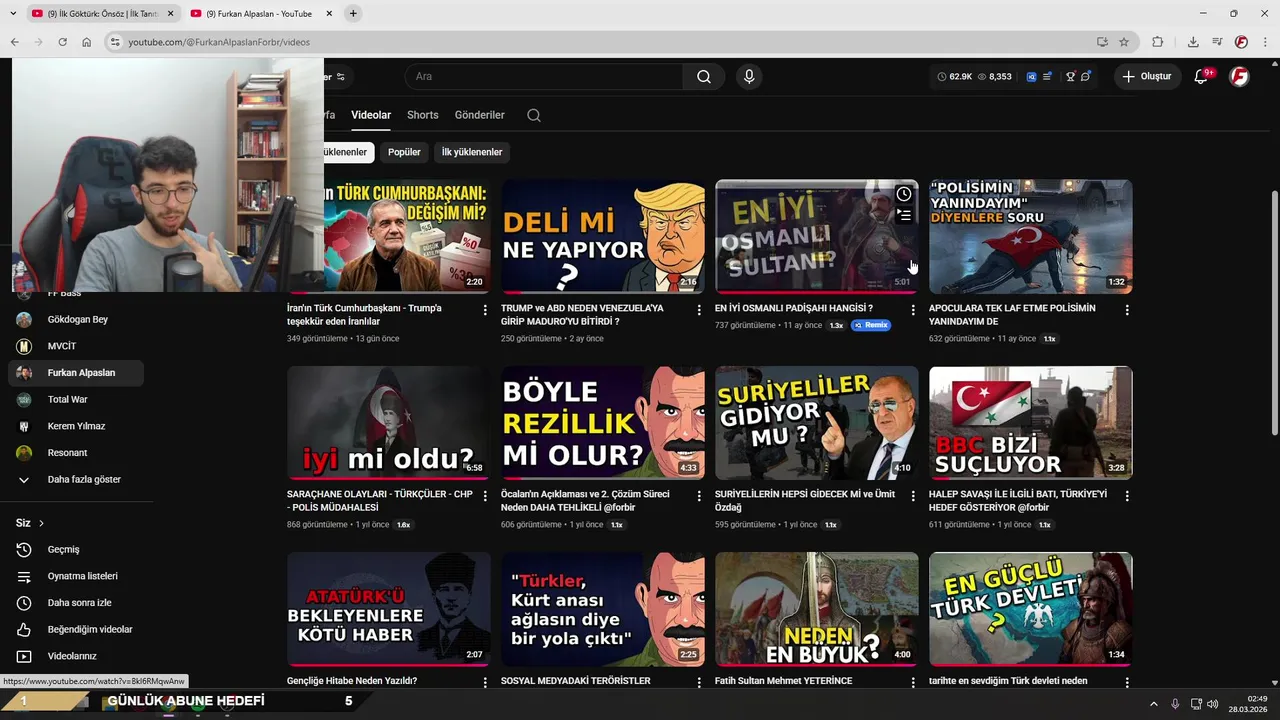Open Gökdogan Bey subscription channel
1280x720 pixels.
[76, 320]
